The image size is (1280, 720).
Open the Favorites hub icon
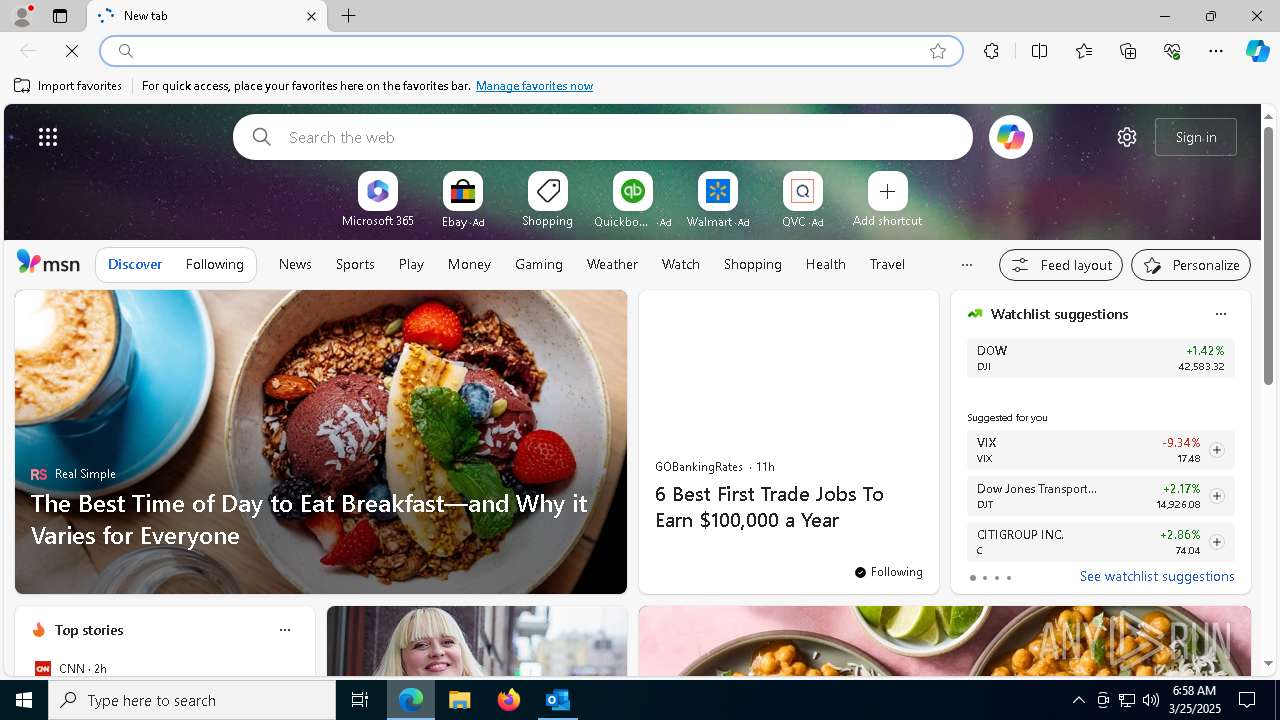(1084, 51)
